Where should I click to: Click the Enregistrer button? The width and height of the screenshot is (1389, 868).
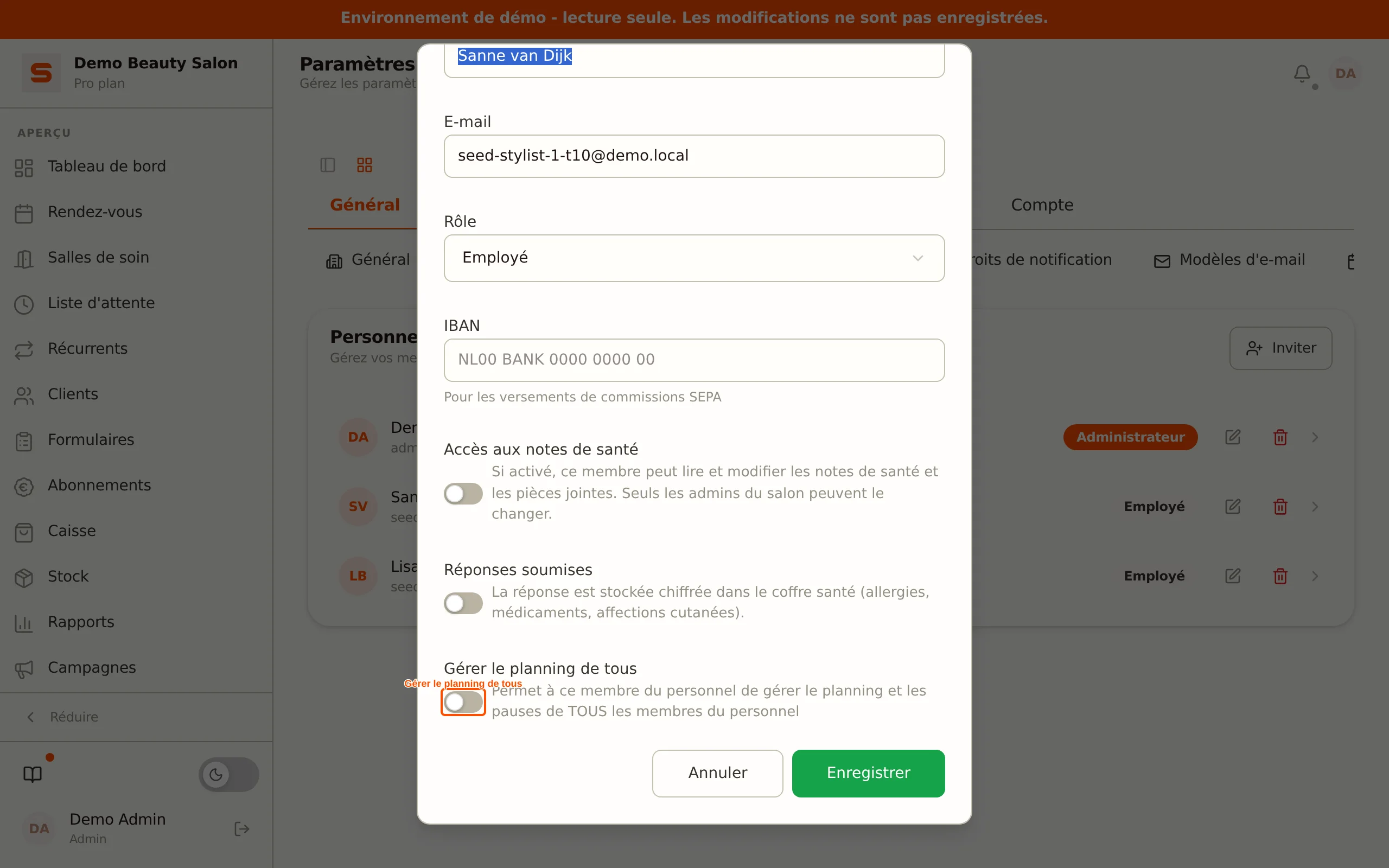pos(868,773)
